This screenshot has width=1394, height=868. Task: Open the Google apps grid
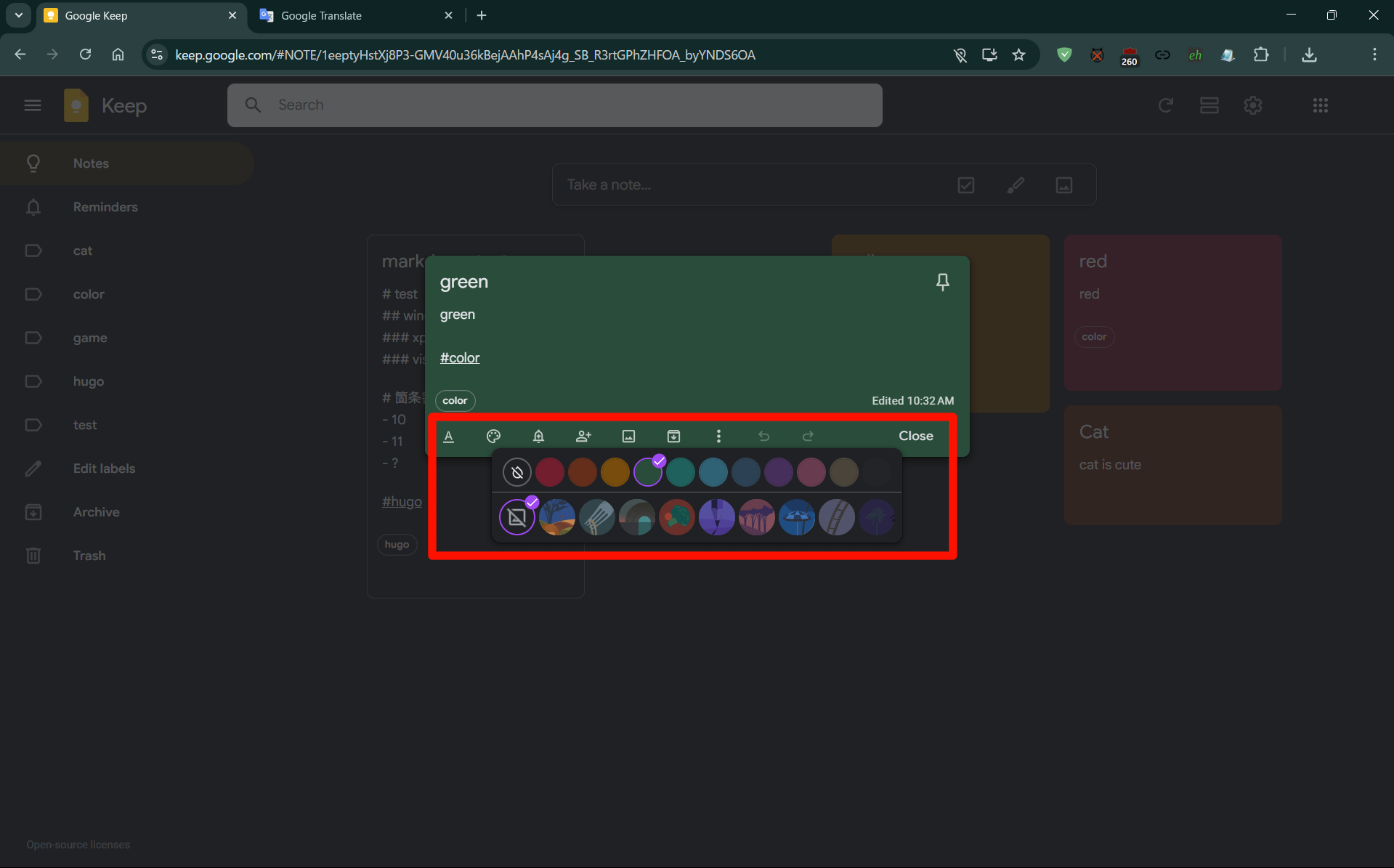pos(1321,105)
